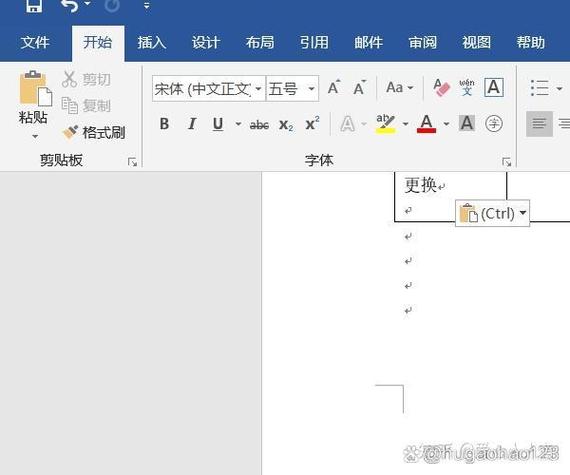Click the Bullets list icon
Screen dimensions: 570x475
pos(540,88)
